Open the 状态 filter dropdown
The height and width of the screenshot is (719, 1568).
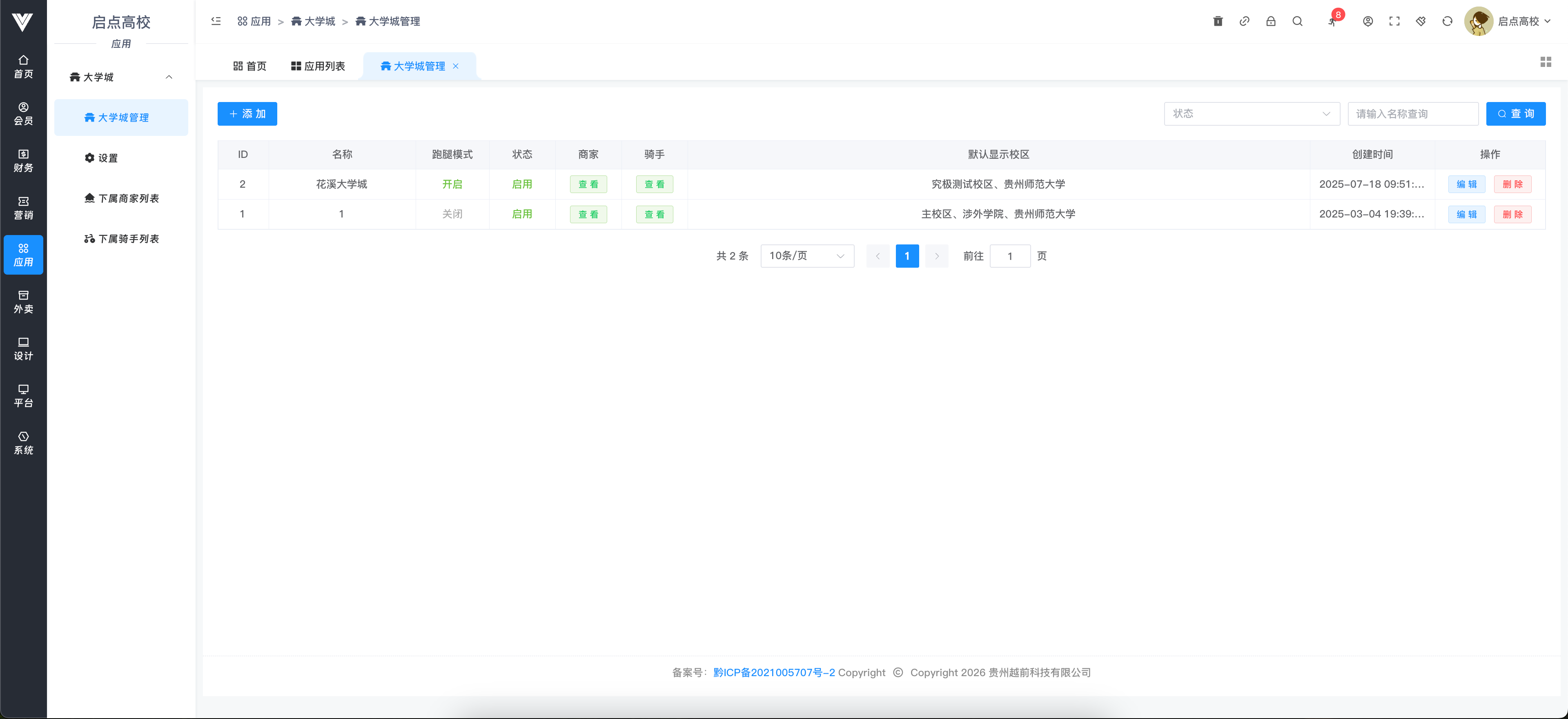(1252, 114)
